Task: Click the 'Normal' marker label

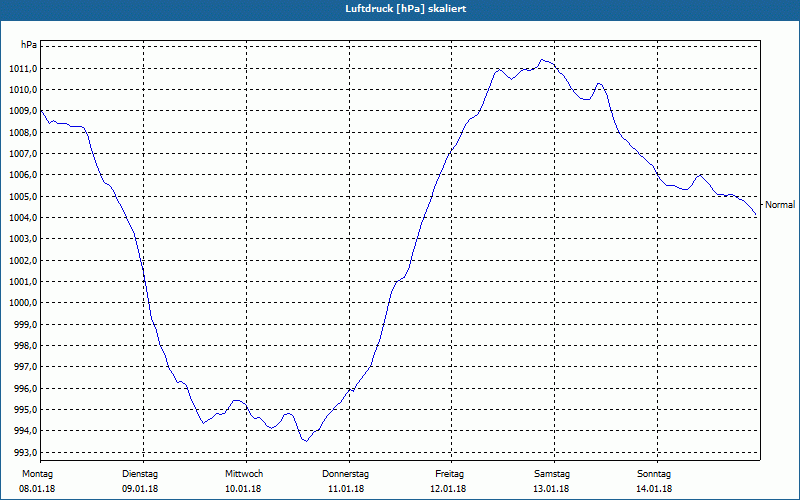Action: 780,205
